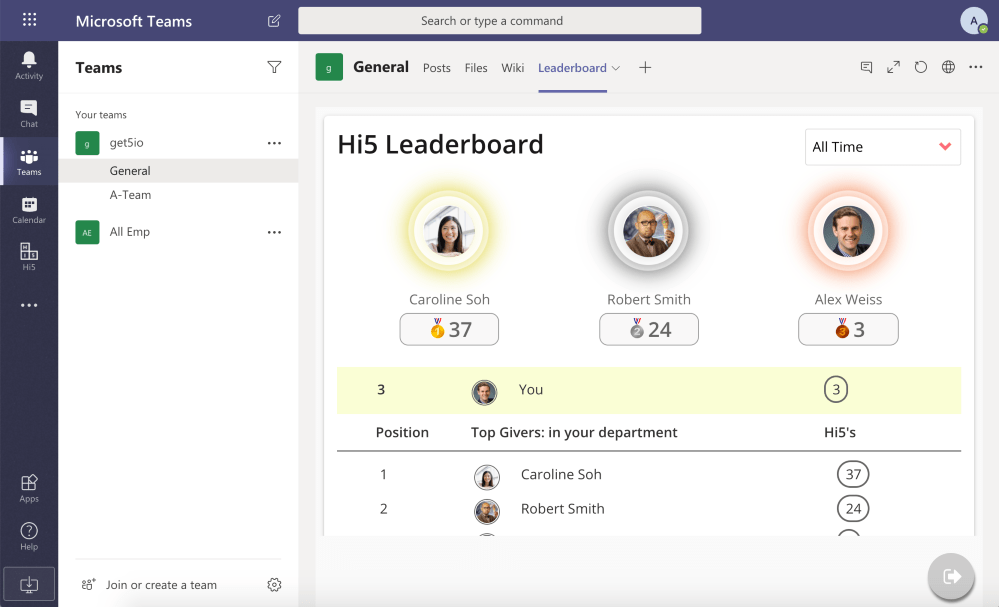This screenshot has height=607, width=999.
Task: Click the 'Hi5's' column header
Action: click(x=840, y=432)
